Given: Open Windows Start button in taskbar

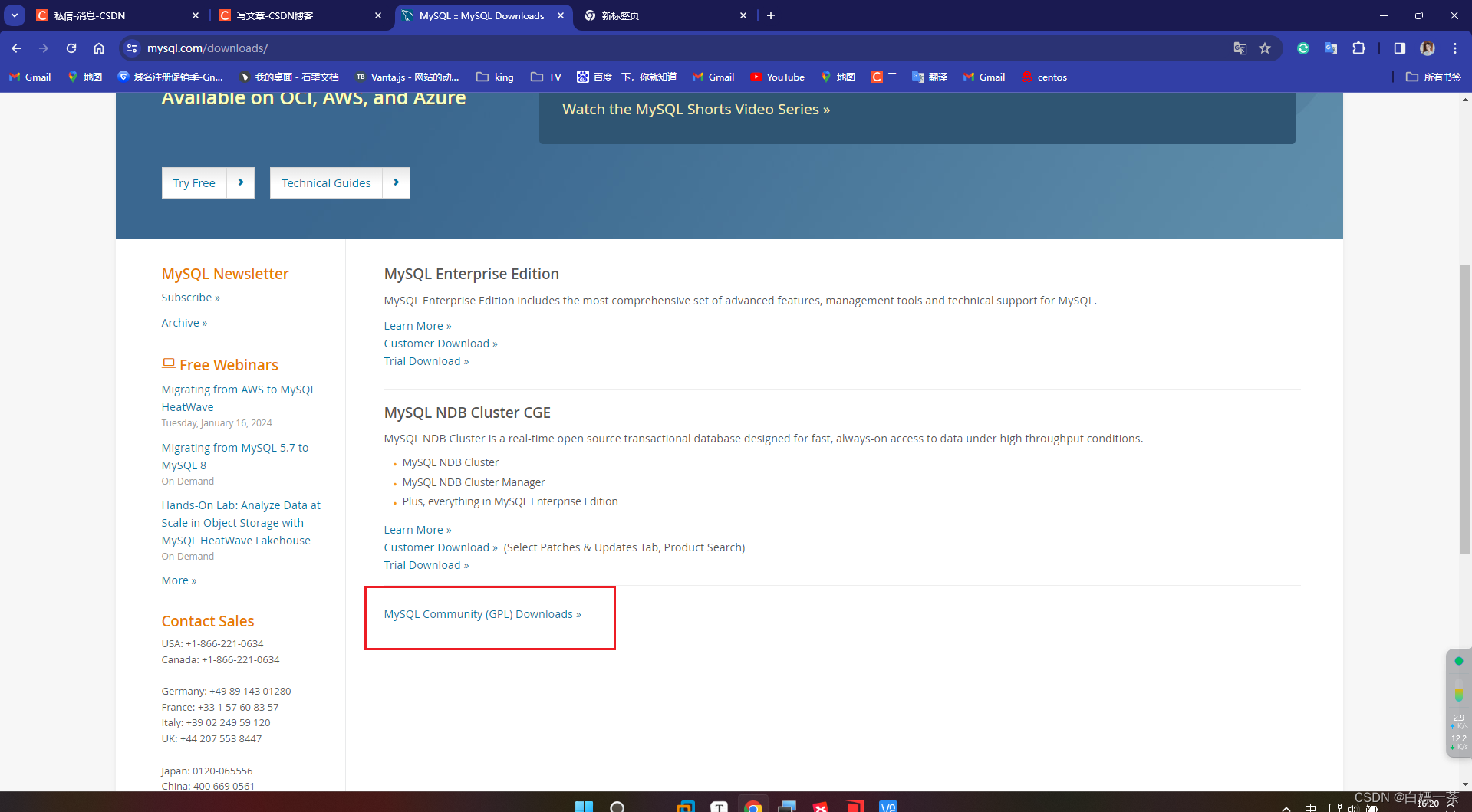Looking at the screenshot, I should click(584, 806).
